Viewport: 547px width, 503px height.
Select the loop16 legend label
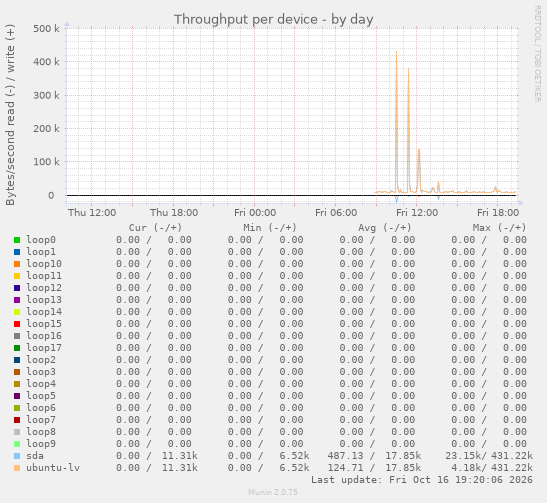[x=44, y=336]
